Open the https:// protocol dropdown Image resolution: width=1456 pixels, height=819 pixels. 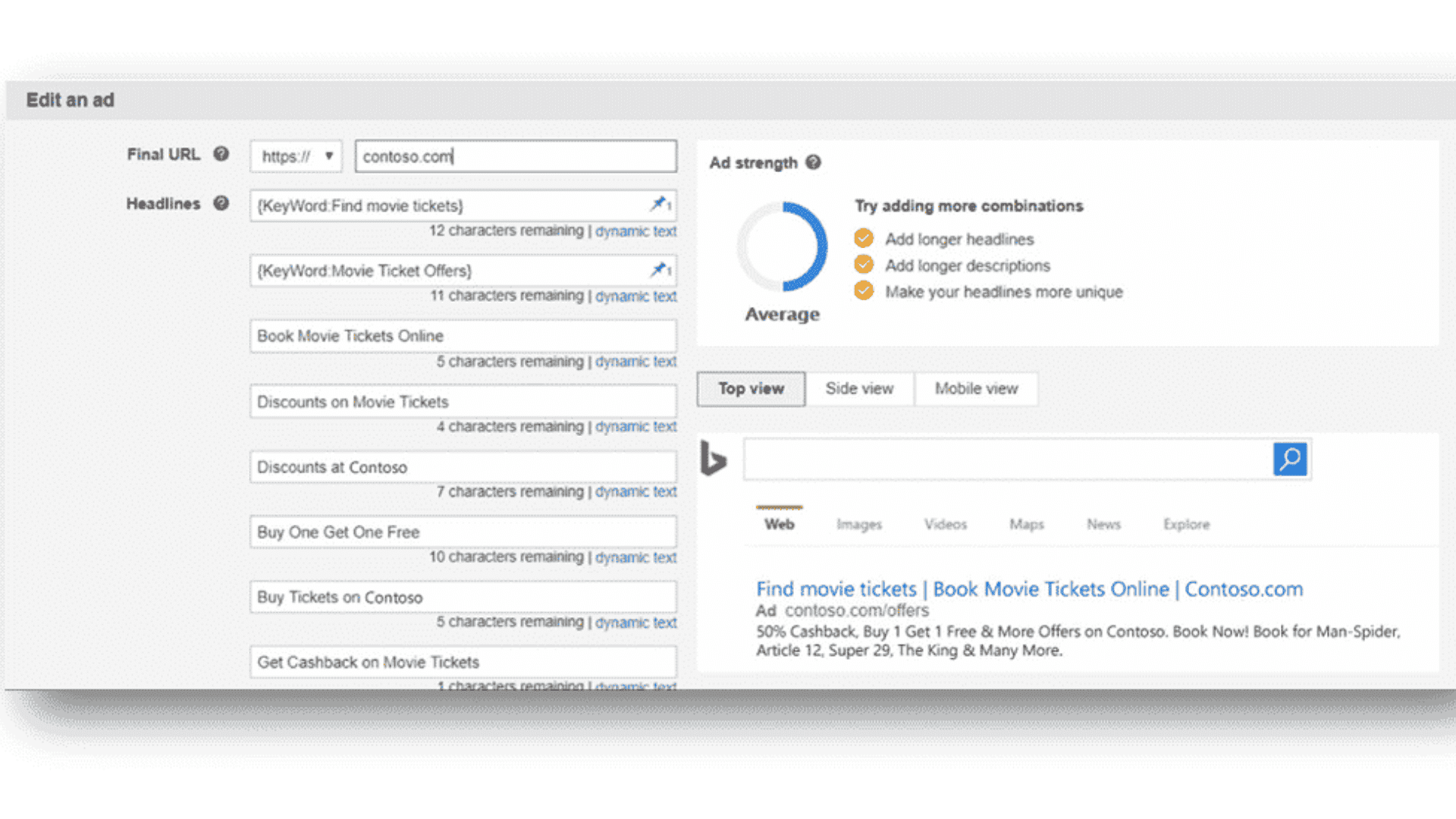[x=297, y=156]
